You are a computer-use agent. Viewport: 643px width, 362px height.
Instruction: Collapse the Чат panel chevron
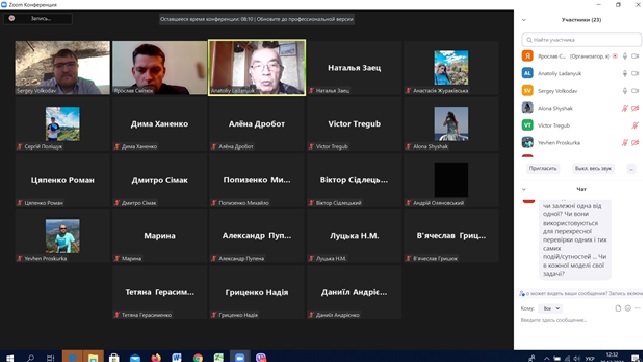point(524,189)
